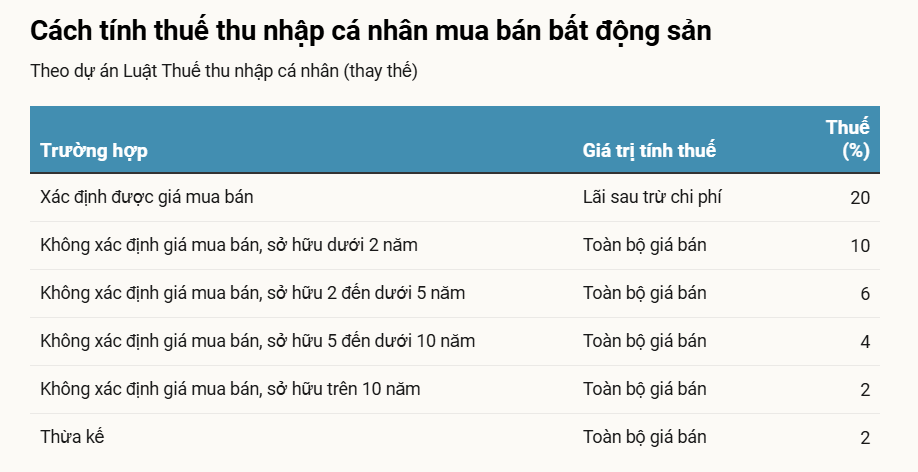
Task: Click "Toàn bộ giá bán" in the Thừa kế row
Action: point(644,437)
